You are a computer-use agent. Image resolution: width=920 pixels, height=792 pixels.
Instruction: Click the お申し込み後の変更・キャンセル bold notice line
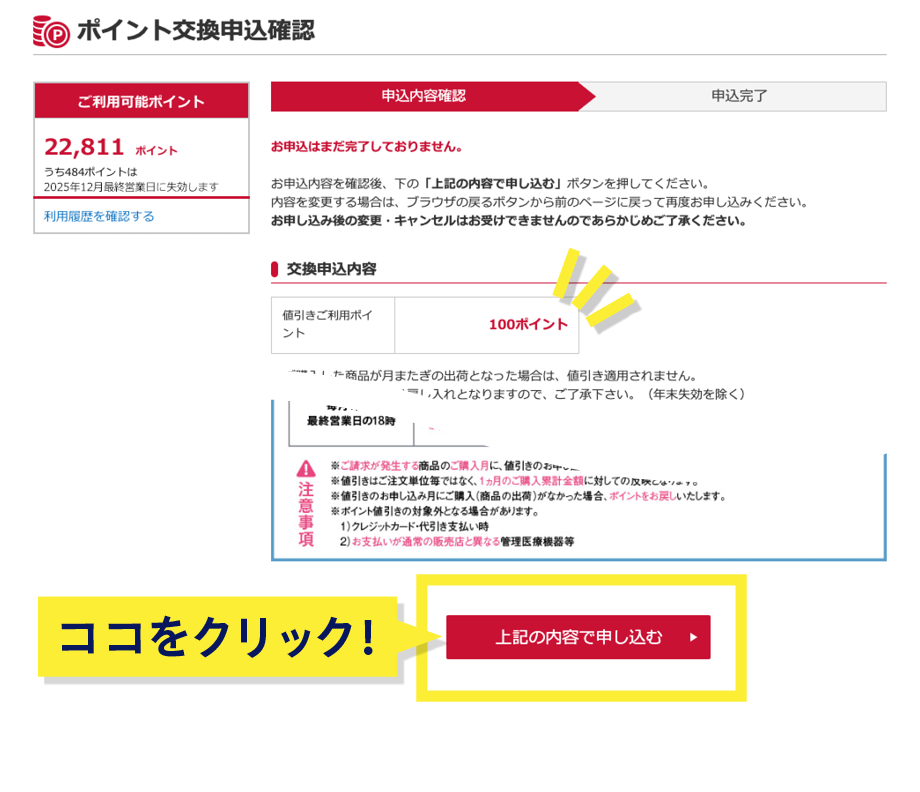point(508,221)
